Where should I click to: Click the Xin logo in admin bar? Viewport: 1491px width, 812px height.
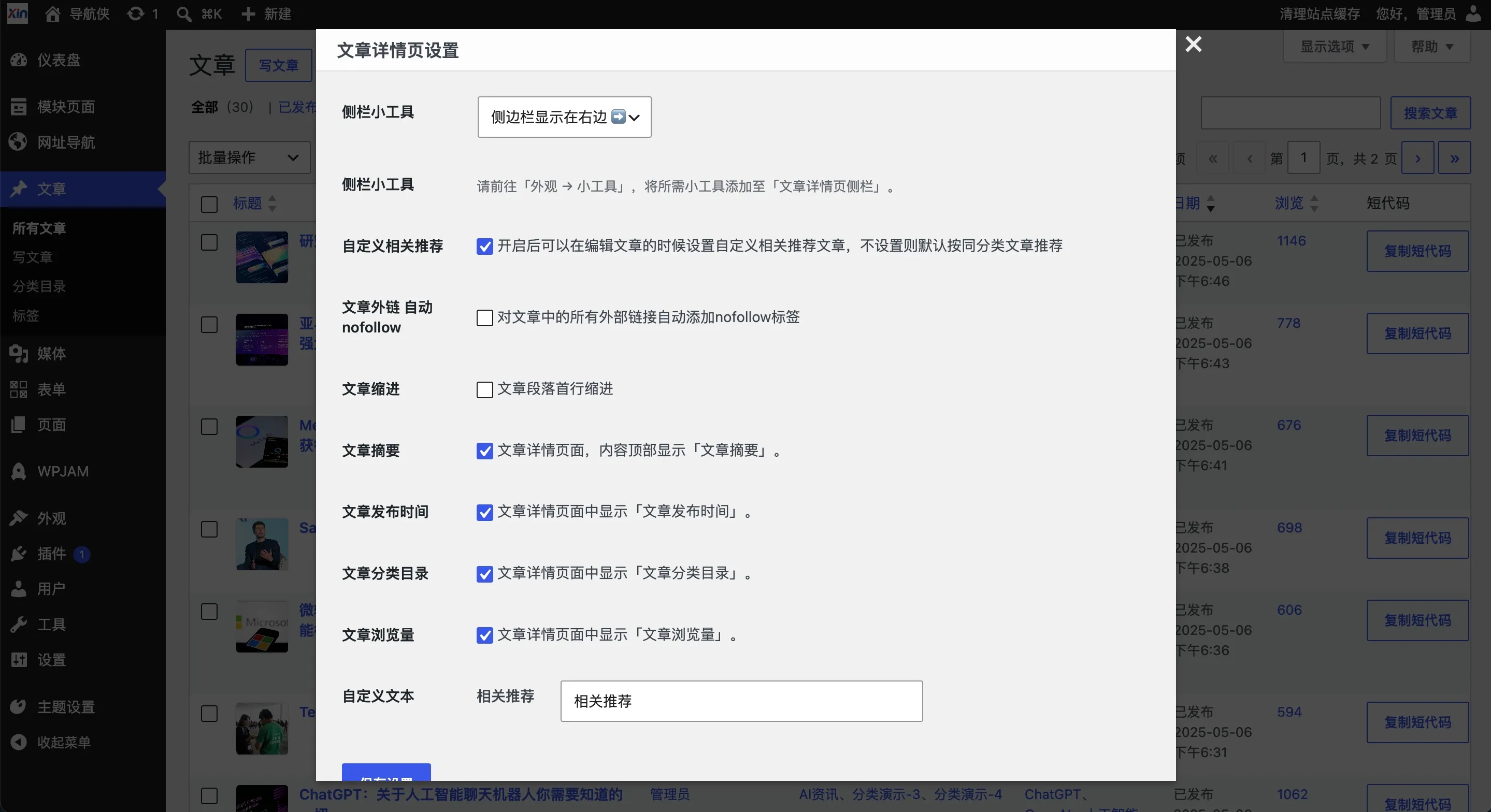click(18, 13)
